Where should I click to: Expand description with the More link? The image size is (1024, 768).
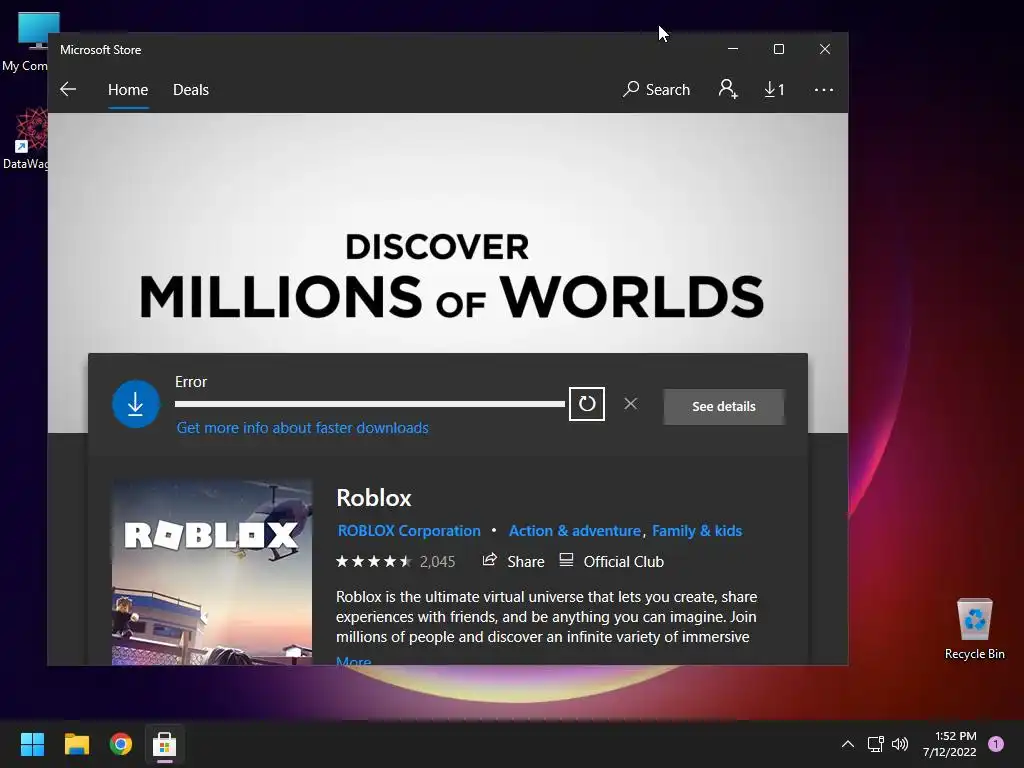click(x=353, y=661)
